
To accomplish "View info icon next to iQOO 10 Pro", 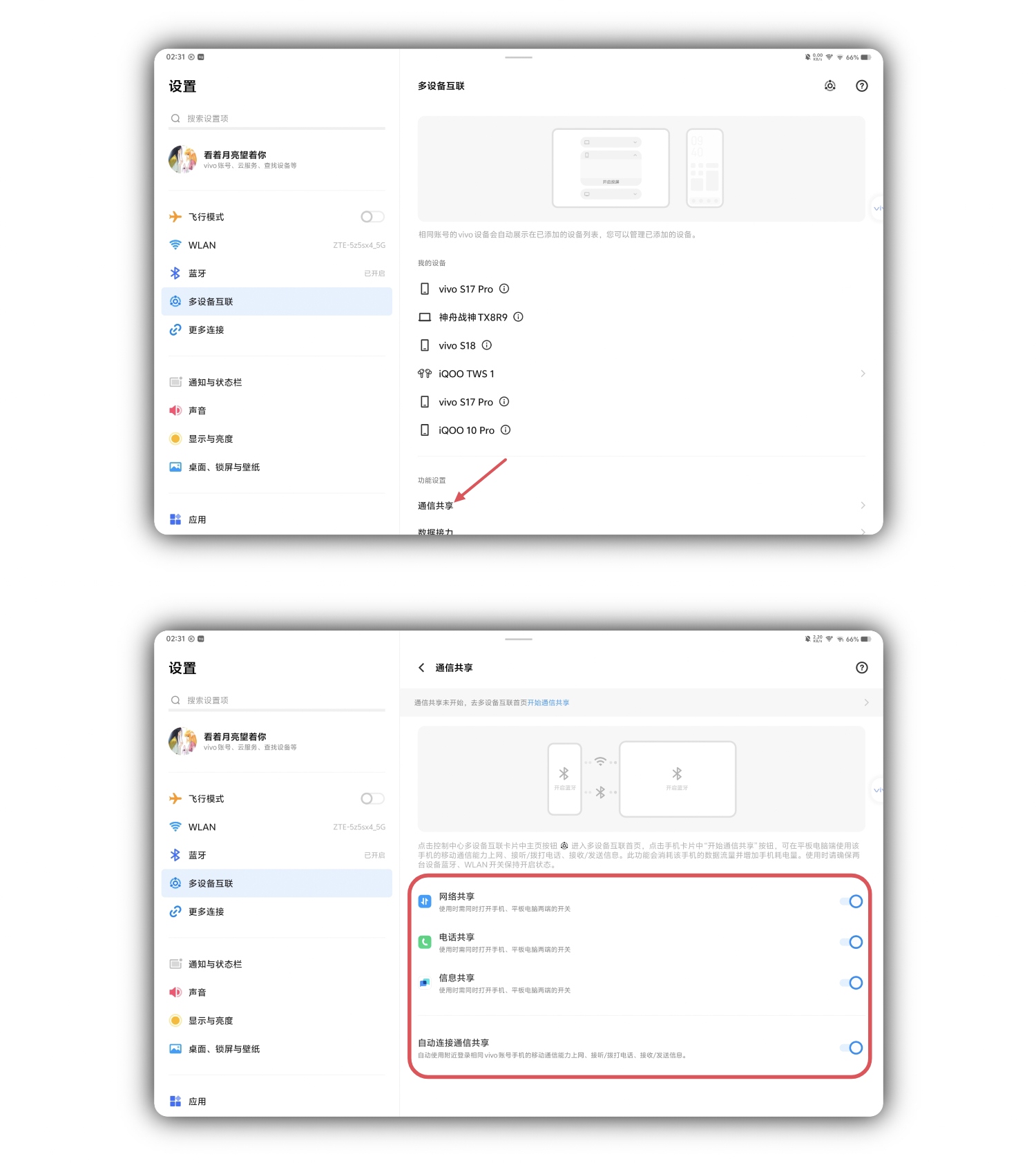I will point(506,430).
